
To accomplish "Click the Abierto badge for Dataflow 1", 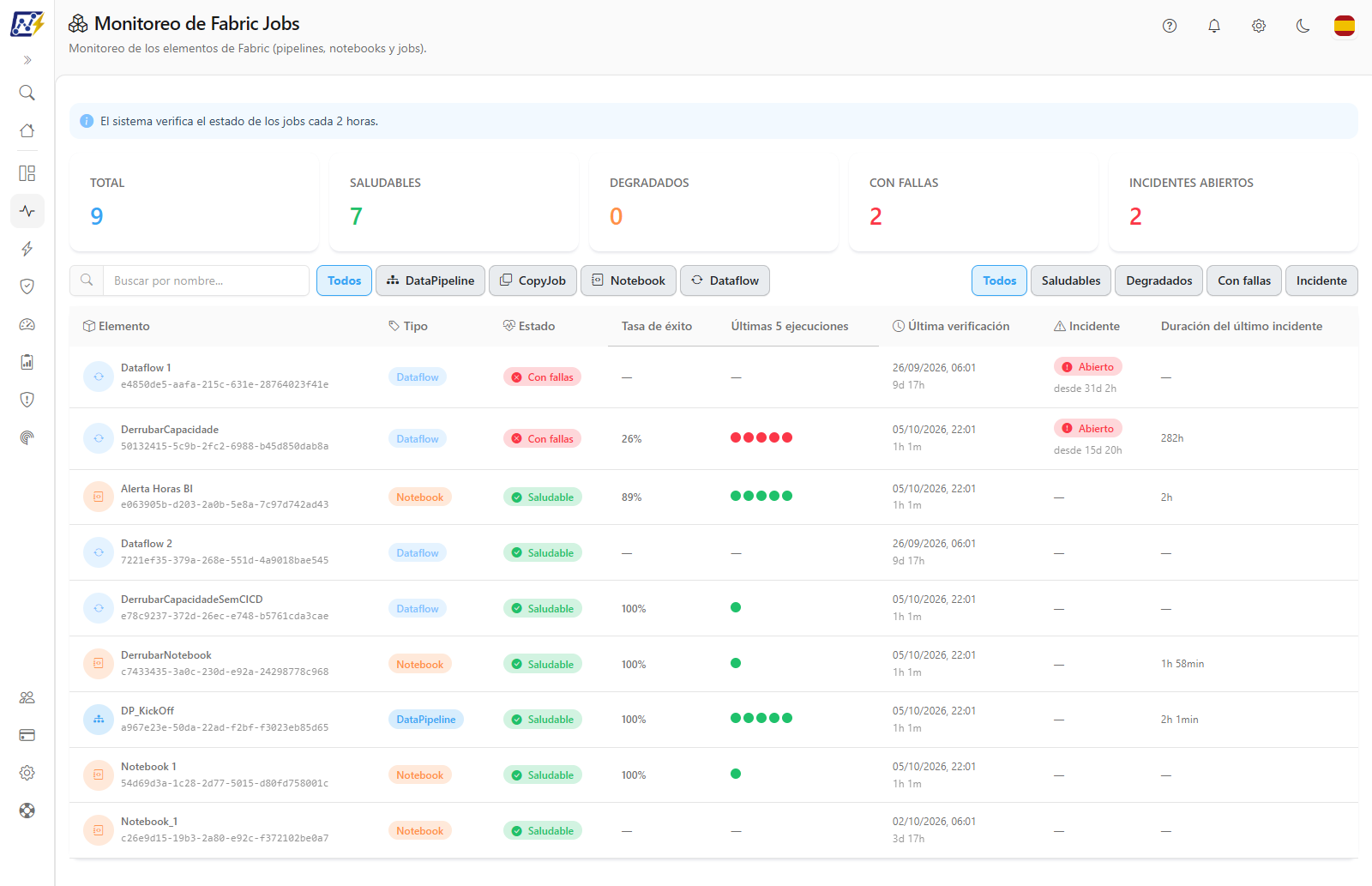I will (1088, 366).
